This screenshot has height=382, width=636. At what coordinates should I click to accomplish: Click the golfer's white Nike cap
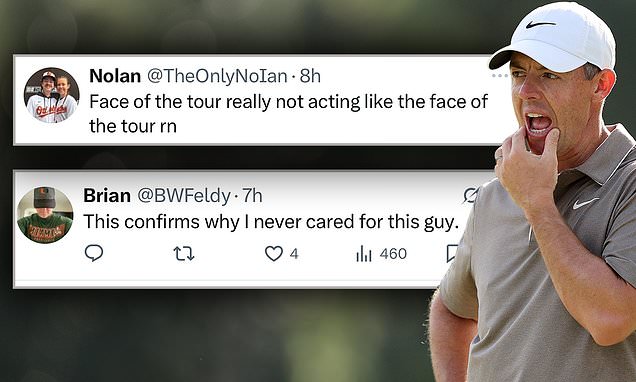click(x=556, y=39)
